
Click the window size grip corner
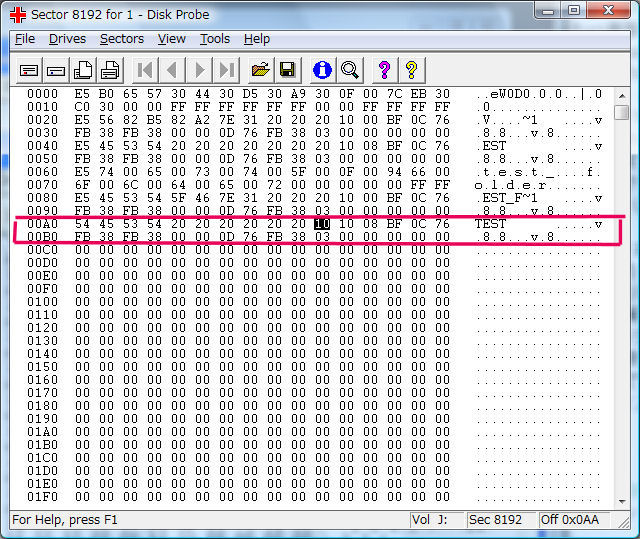(624, 522)
